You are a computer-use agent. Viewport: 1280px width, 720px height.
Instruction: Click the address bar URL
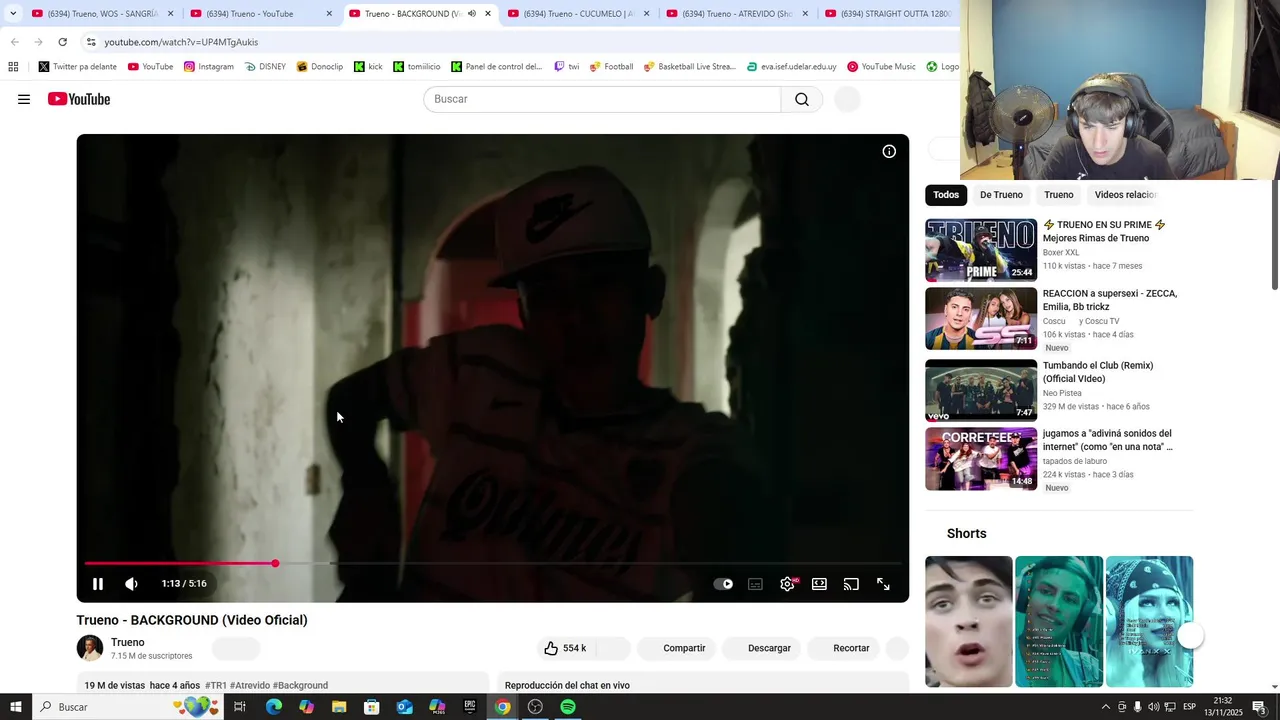[x=181, y=42]
